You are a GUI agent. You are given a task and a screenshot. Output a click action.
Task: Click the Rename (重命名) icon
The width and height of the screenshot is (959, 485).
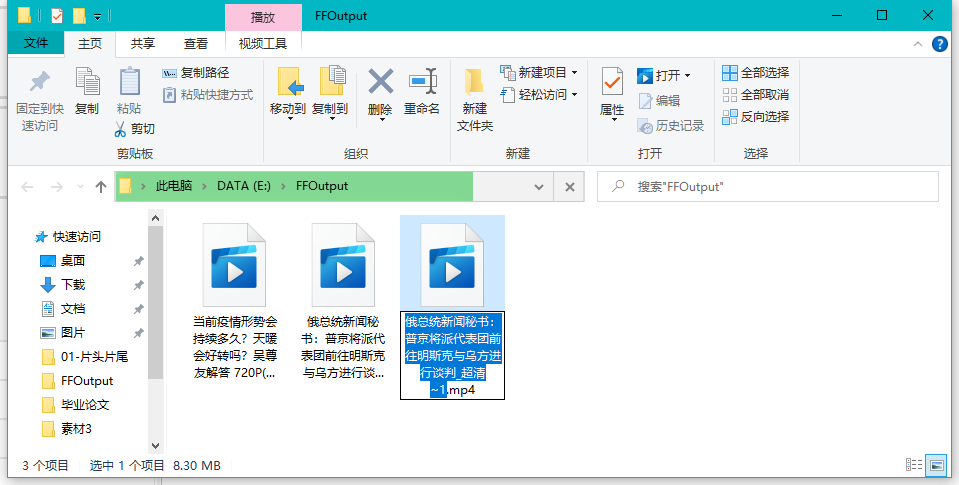[x=422, y=81]
